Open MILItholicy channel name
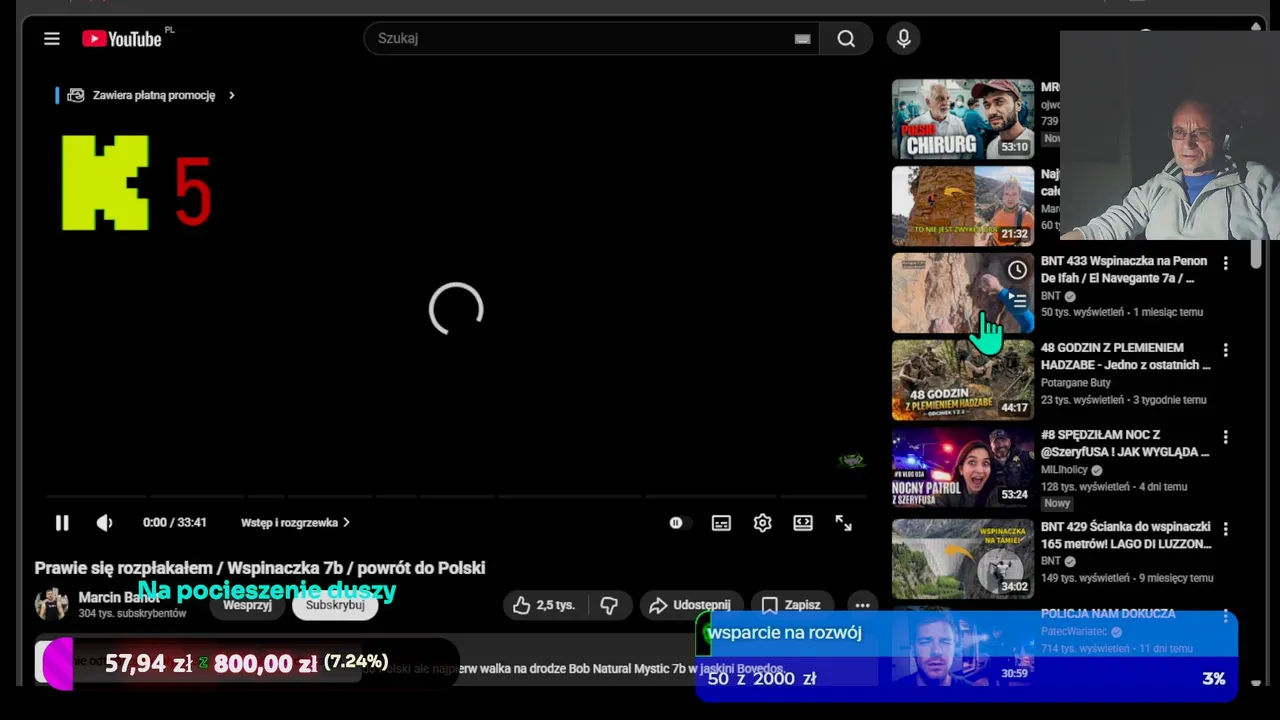The width and height of the screenshot is (1280, 720). pyautogui.click(x=1065, y=470)
